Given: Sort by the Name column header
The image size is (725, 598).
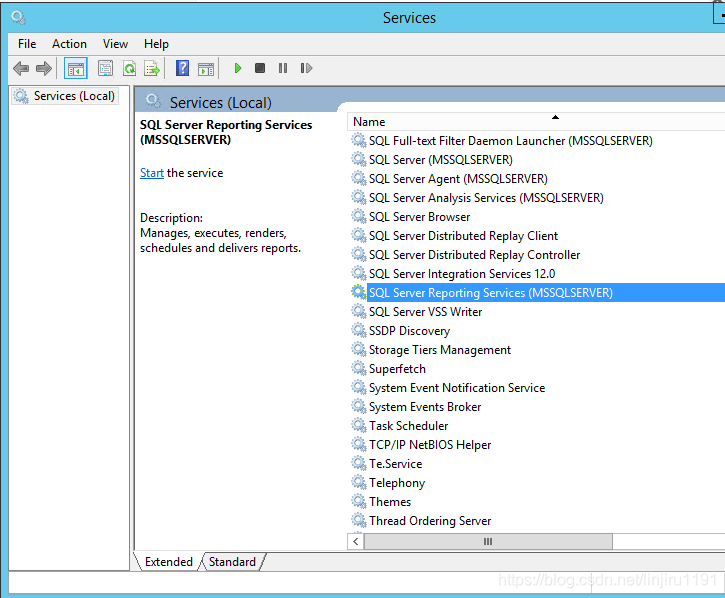Looking at the screenshot, I should pos(536,122).
